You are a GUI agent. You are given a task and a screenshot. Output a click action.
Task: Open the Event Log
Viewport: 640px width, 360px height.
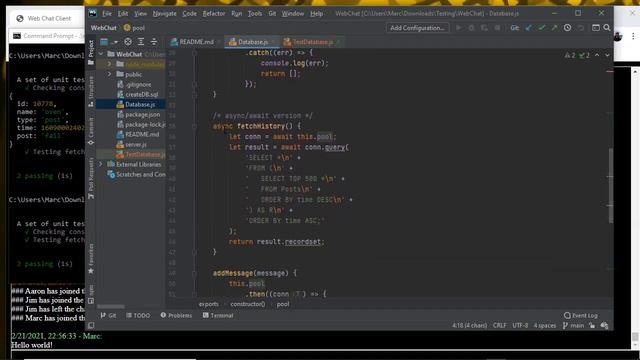(580, 316)
